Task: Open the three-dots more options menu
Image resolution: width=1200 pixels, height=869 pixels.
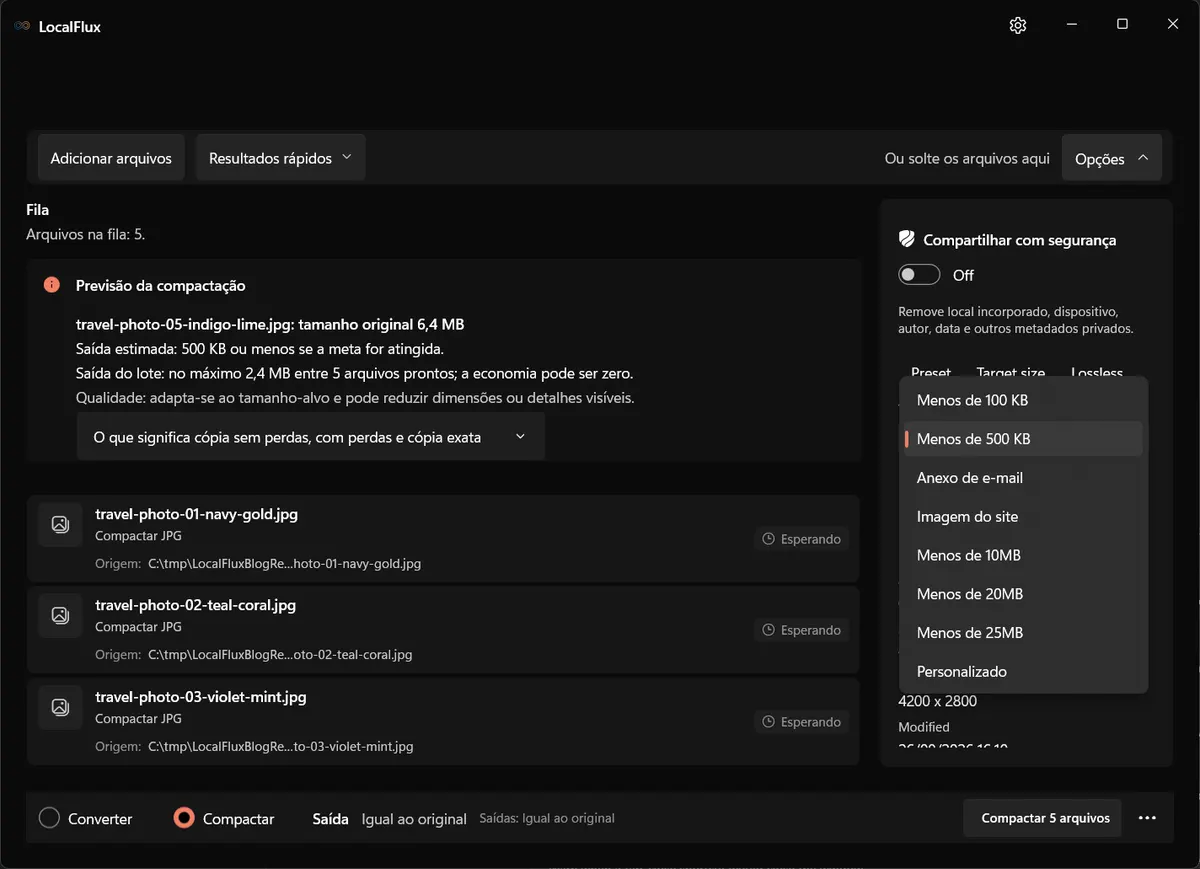Action: coord(1147,818)
